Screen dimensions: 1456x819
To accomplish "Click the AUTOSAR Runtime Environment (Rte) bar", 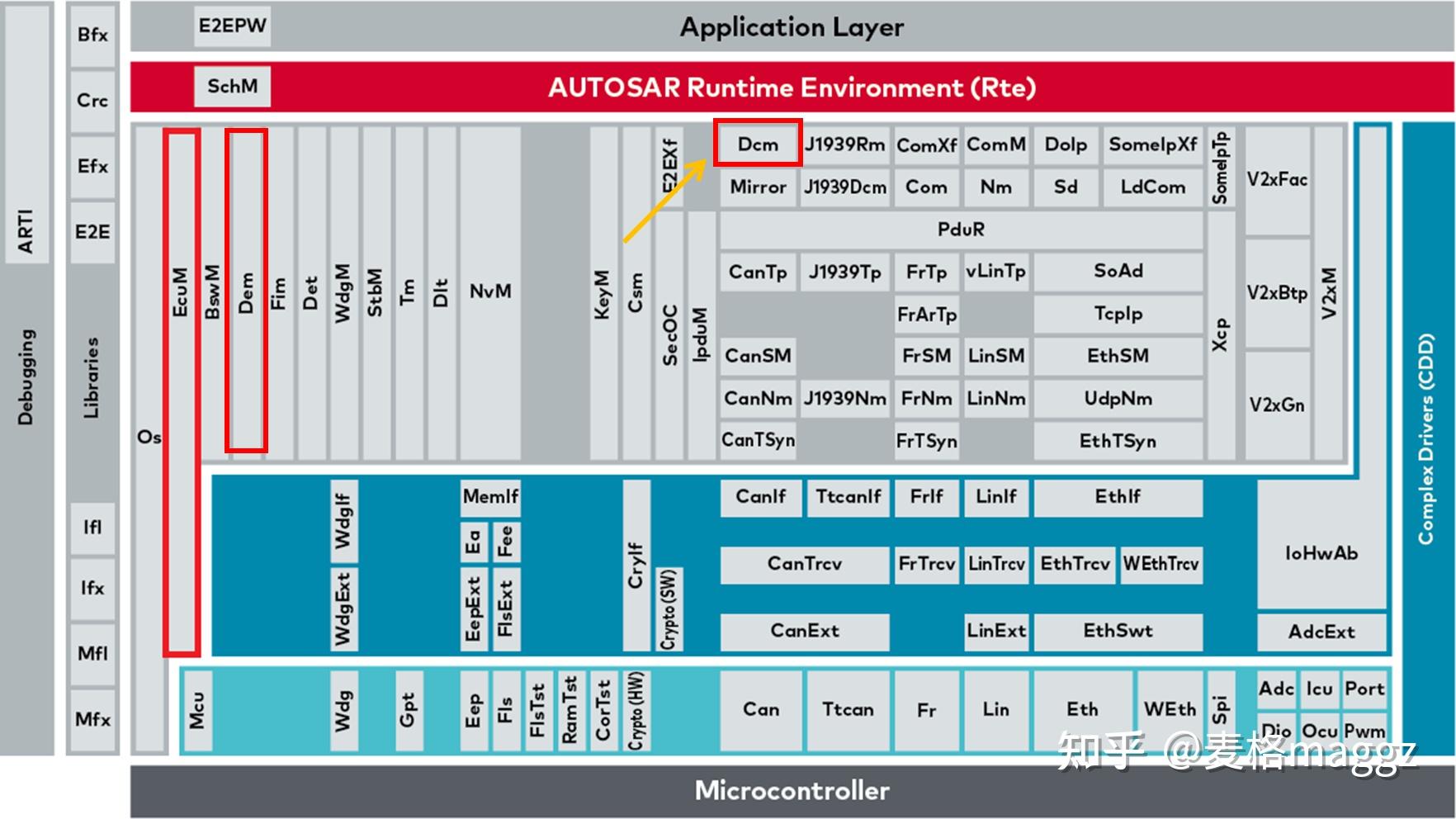I will click(792, 88).
